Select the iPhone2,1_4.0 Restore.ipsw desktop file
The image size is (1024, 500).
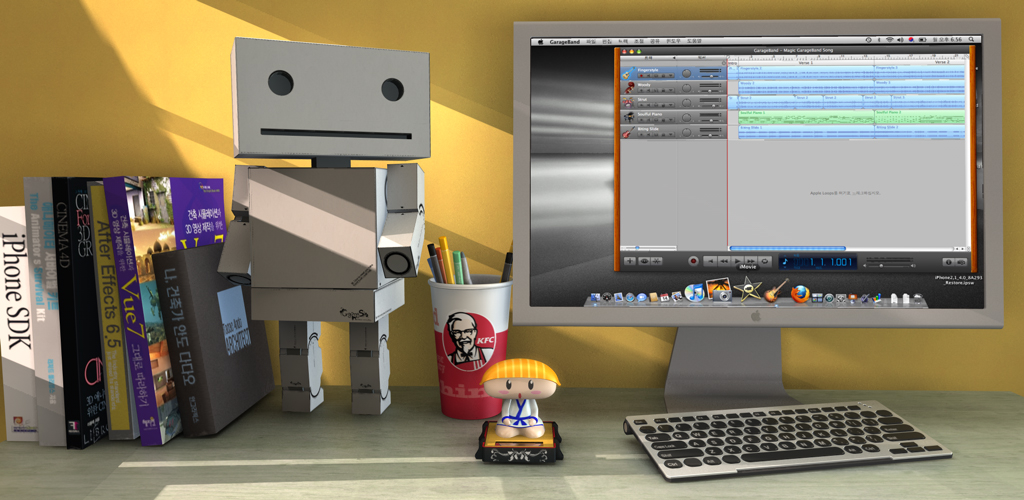click(959, 280)
